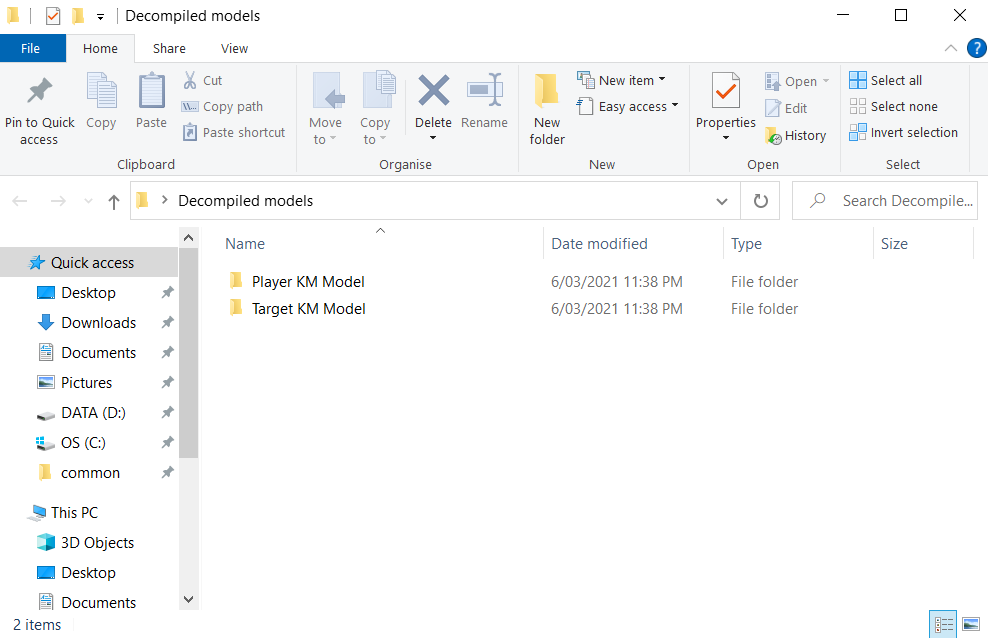The height and width of the screenshot is (638, 988).
Task: Switch to large icons view in status bar
Action: click(x=970, y=625)
